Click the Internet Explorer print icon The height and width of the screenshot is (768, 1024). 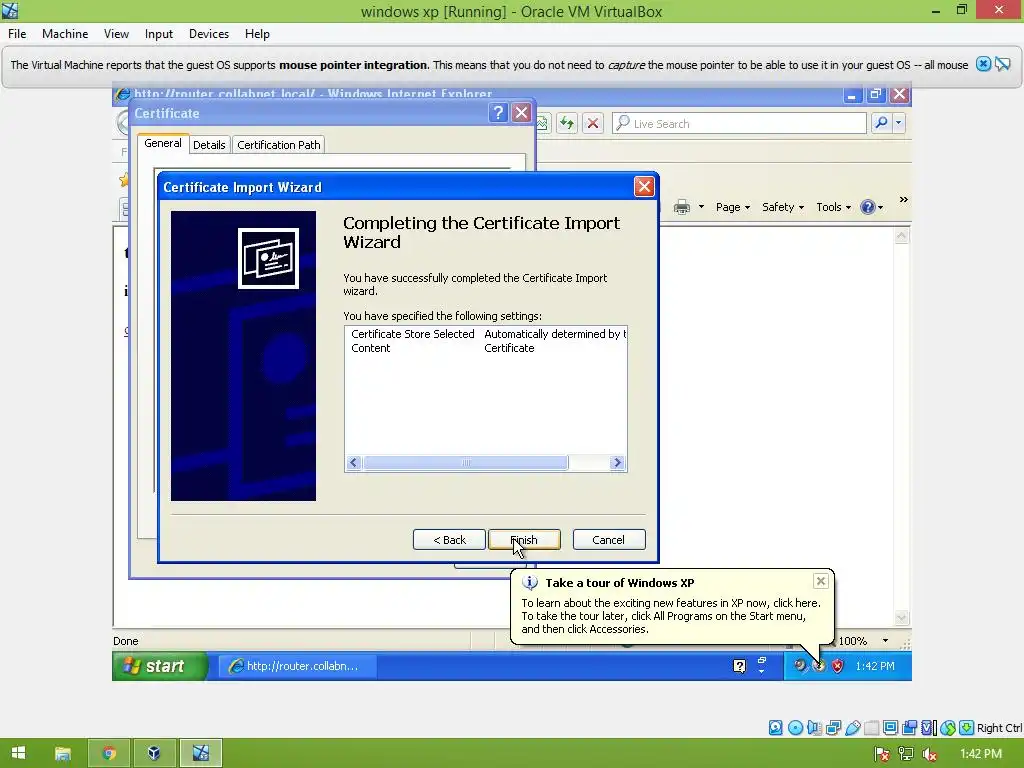coord(682,207)
